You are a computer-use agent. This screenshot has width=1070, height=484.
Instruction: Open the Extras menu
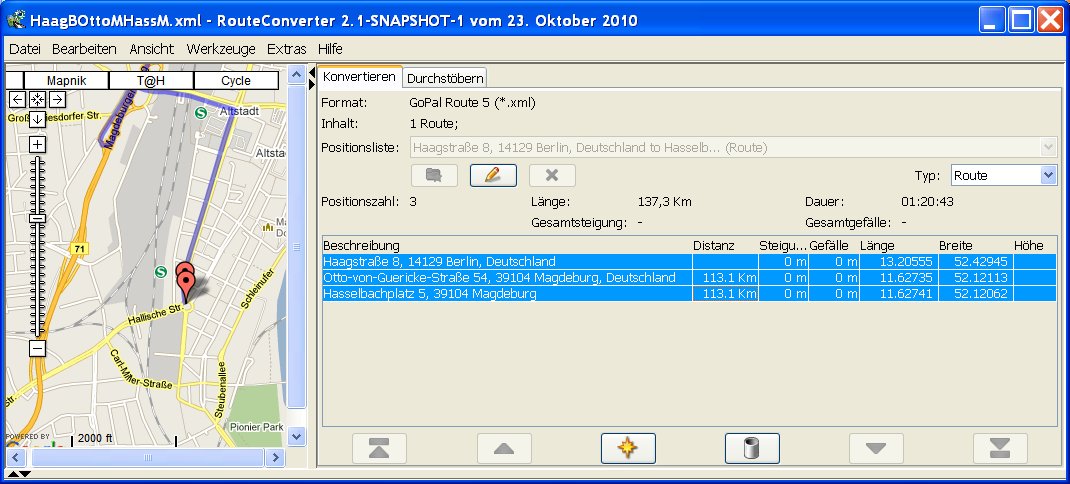(x=286, y=49)
